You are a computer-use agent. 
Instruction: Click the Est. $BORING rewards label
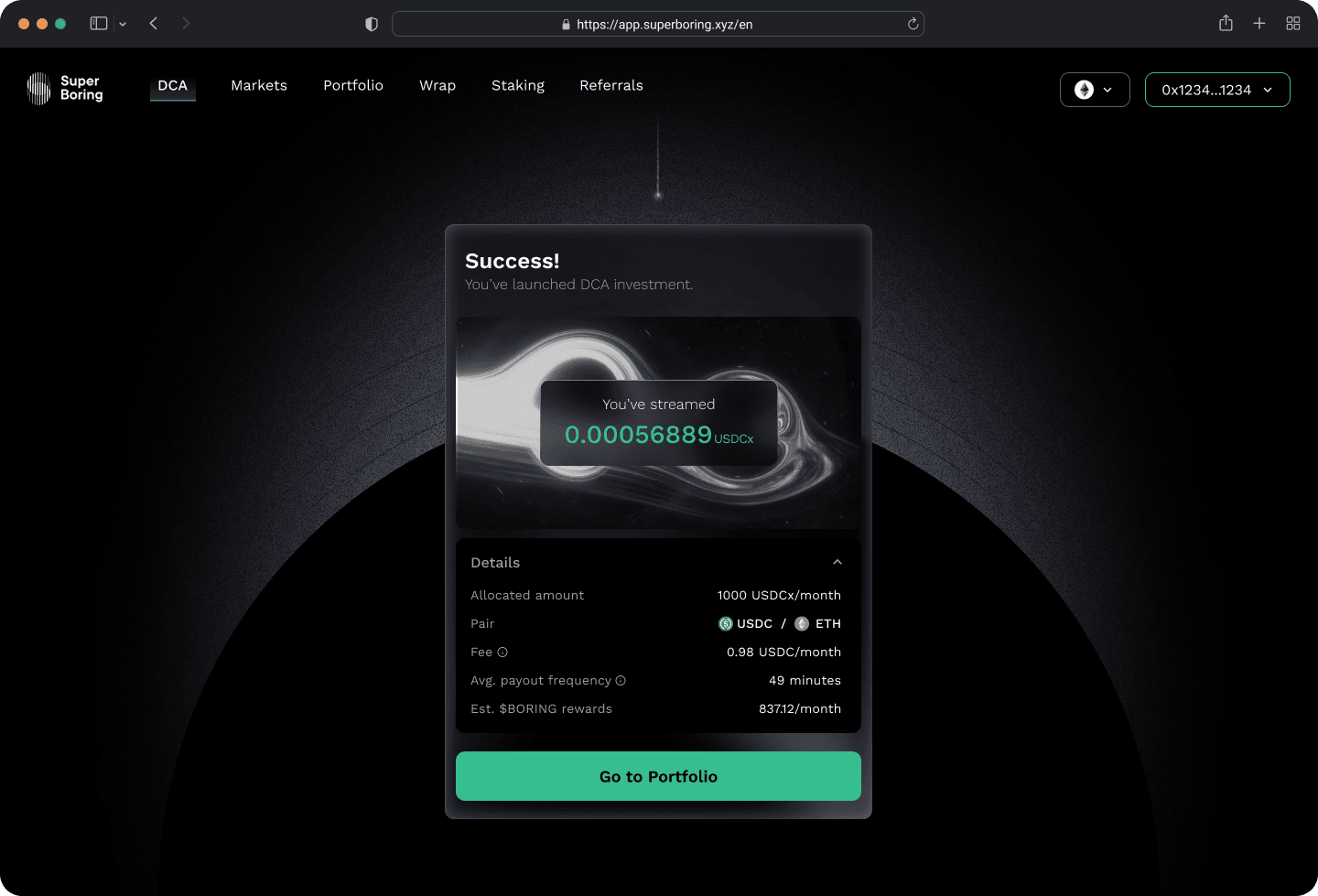tap(541, 709)
